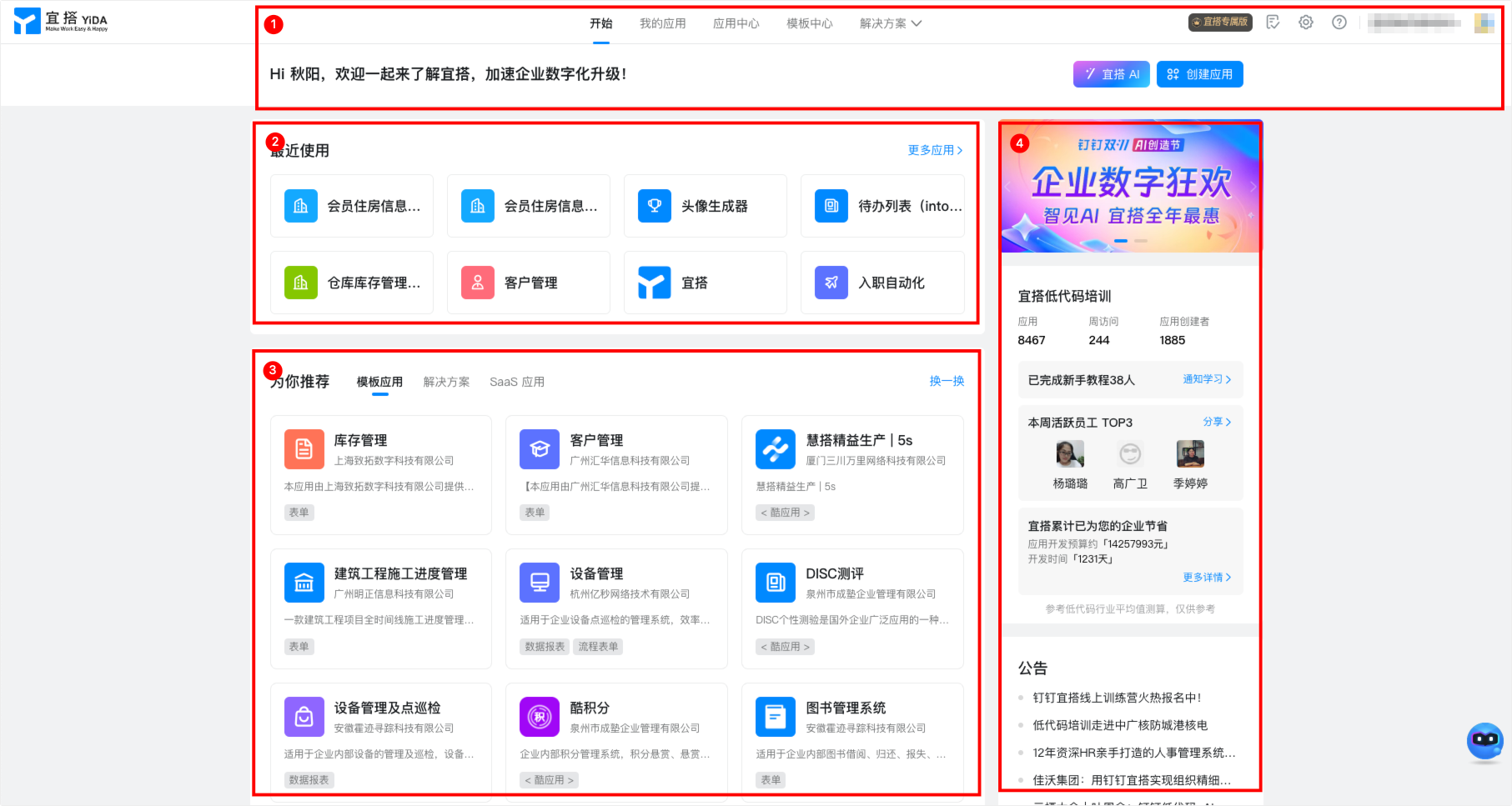
Task: Open the 入职自动化 app icon
Action: coord(831,283)
